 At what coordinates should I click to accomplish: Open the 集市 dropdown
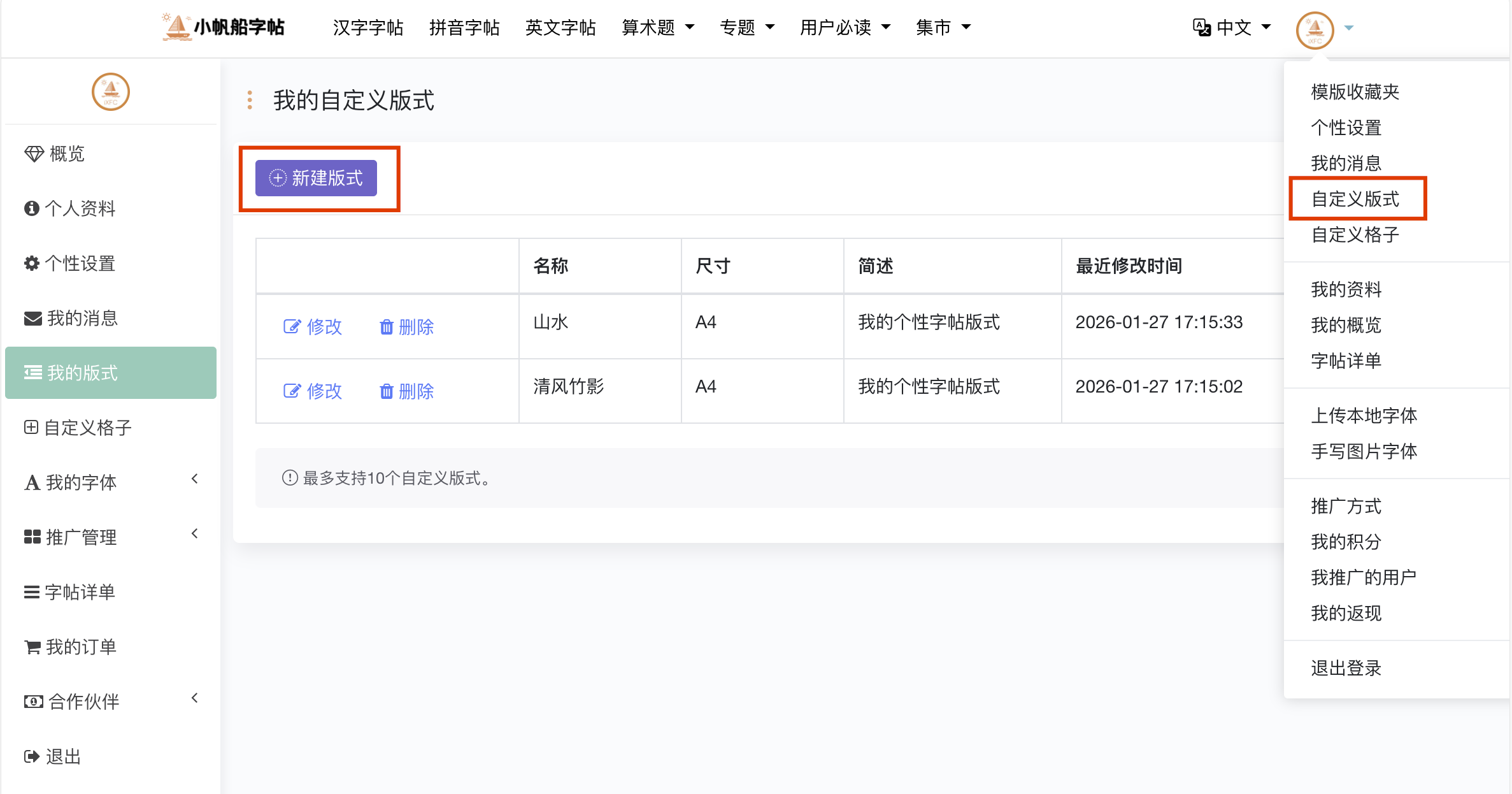click(943, 27)
